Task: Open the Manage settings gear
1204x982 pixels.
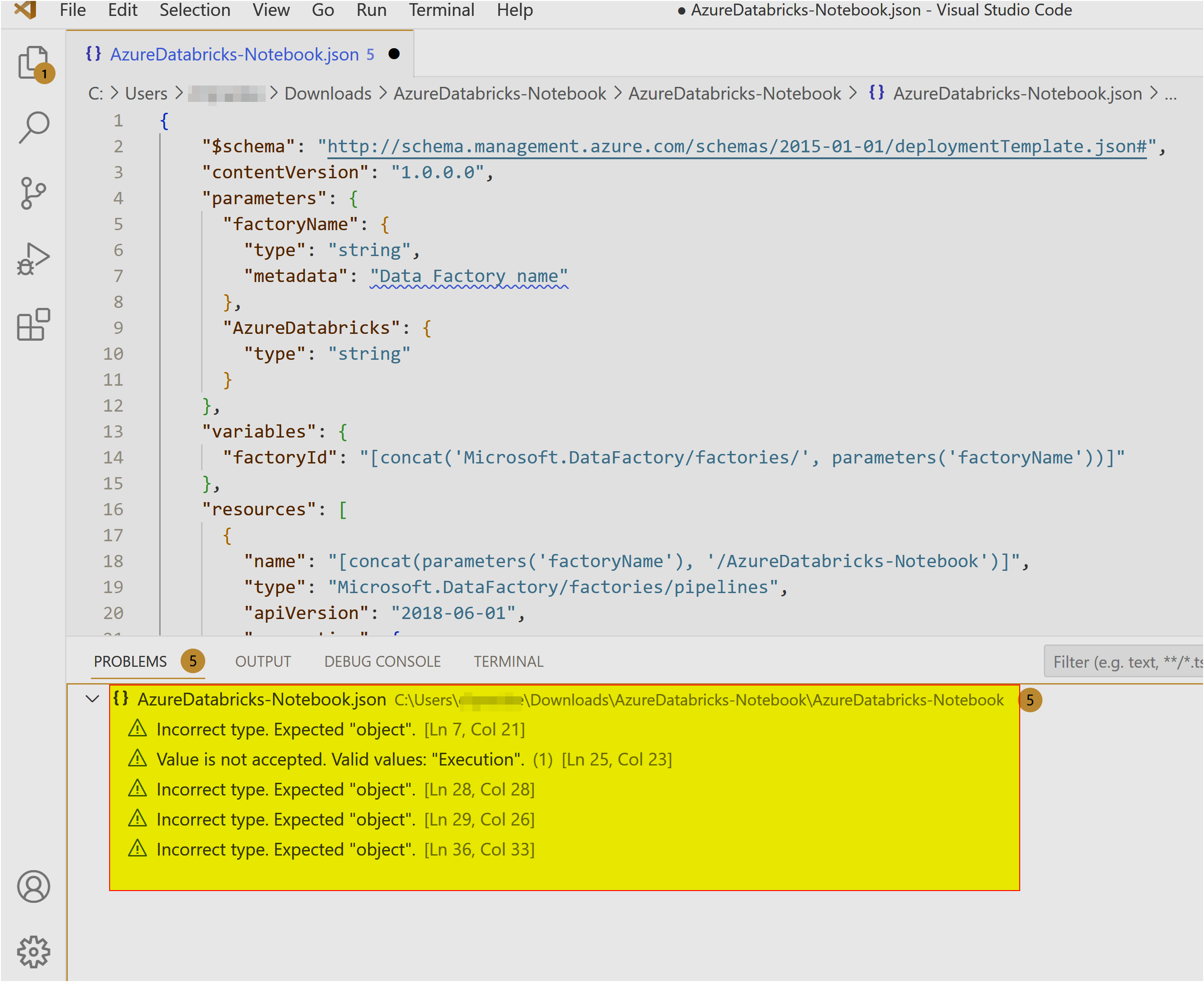Action: [x=34, y=952]
